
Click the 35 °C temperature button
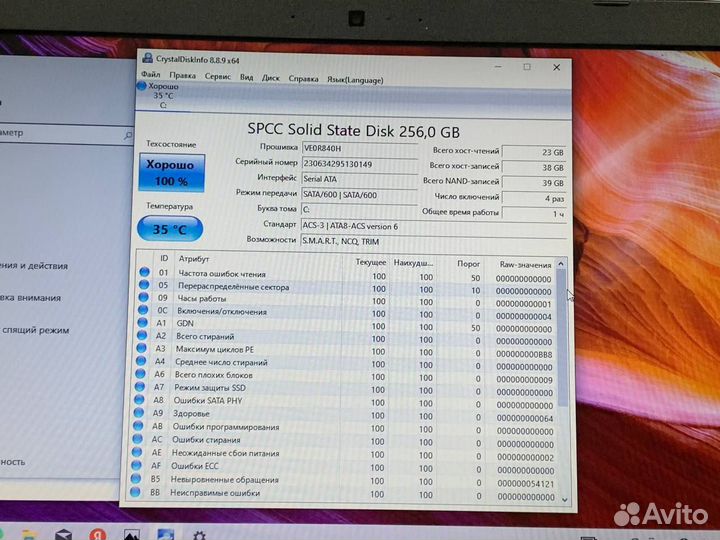170,229
